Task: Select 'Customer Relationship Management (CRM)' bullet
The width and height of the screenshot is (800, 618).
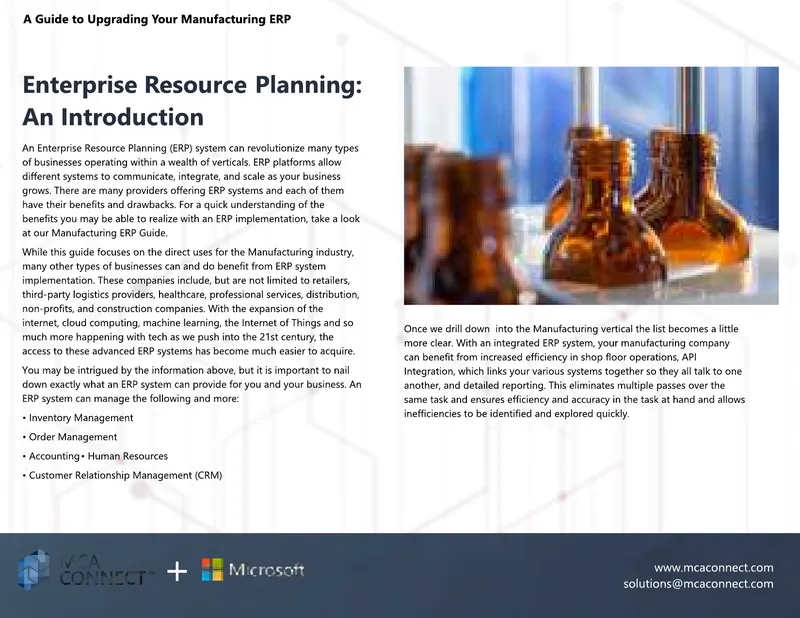Action: coord(122,476)
